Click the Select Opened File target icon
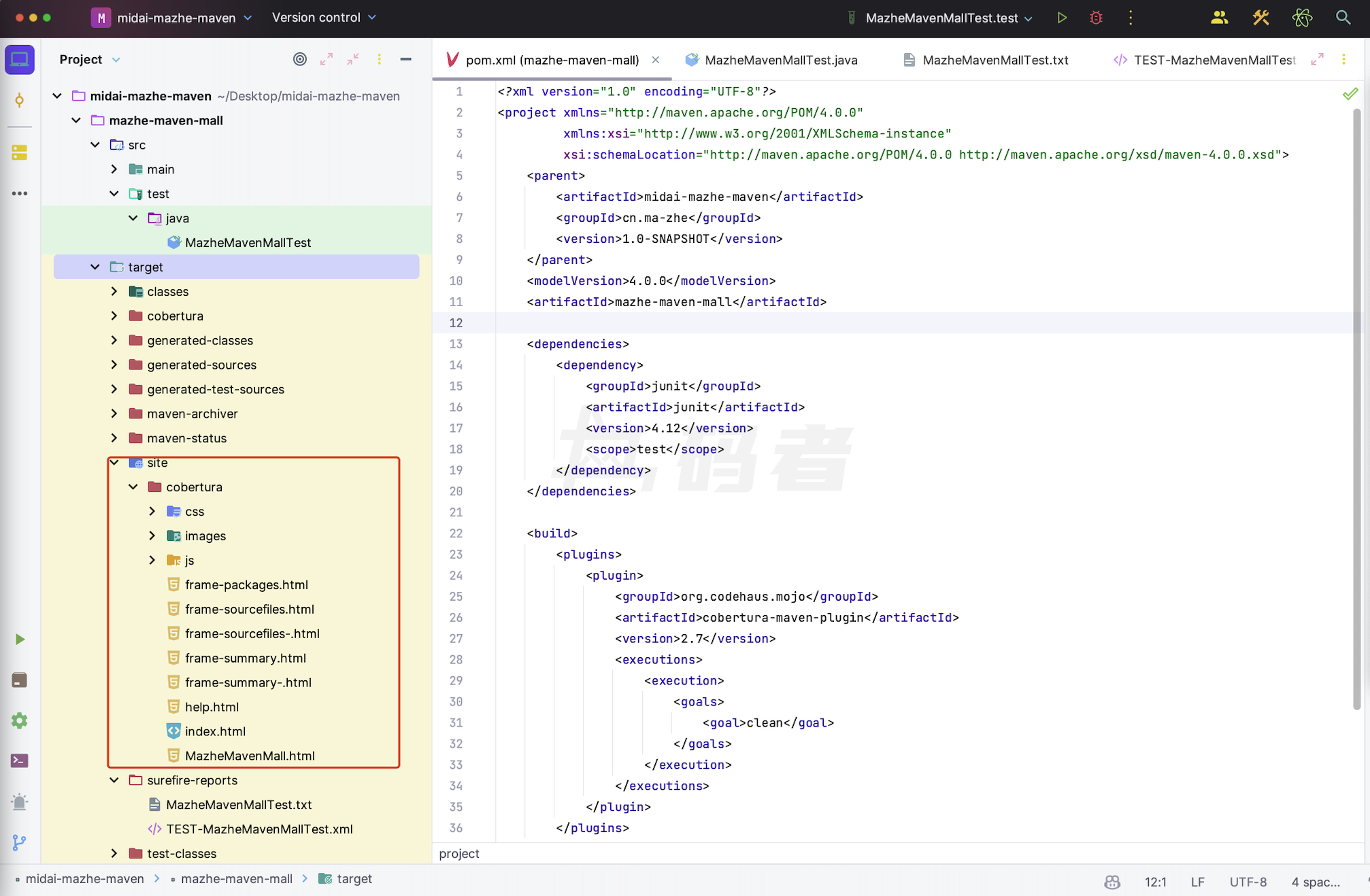This screenshot has height=896, width=1370. point(299,59)
